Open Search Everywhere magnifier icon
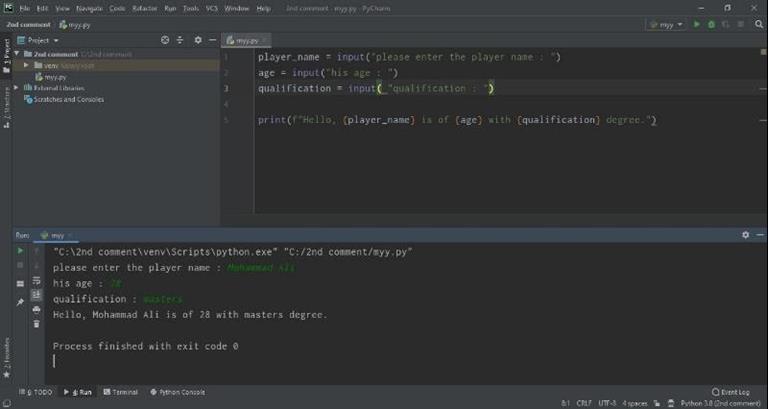 pos(759,24)
